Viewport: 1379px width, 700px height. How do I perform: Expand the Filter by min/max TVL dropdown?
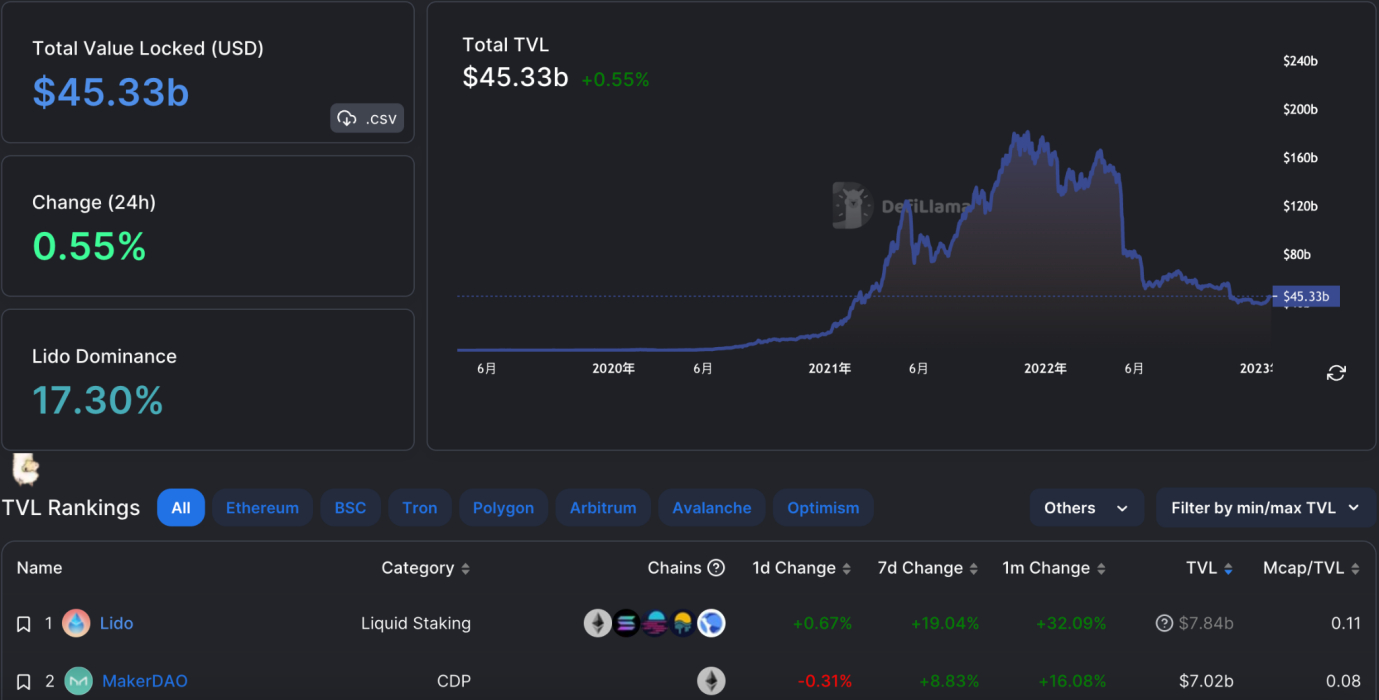click(1266, 508)
